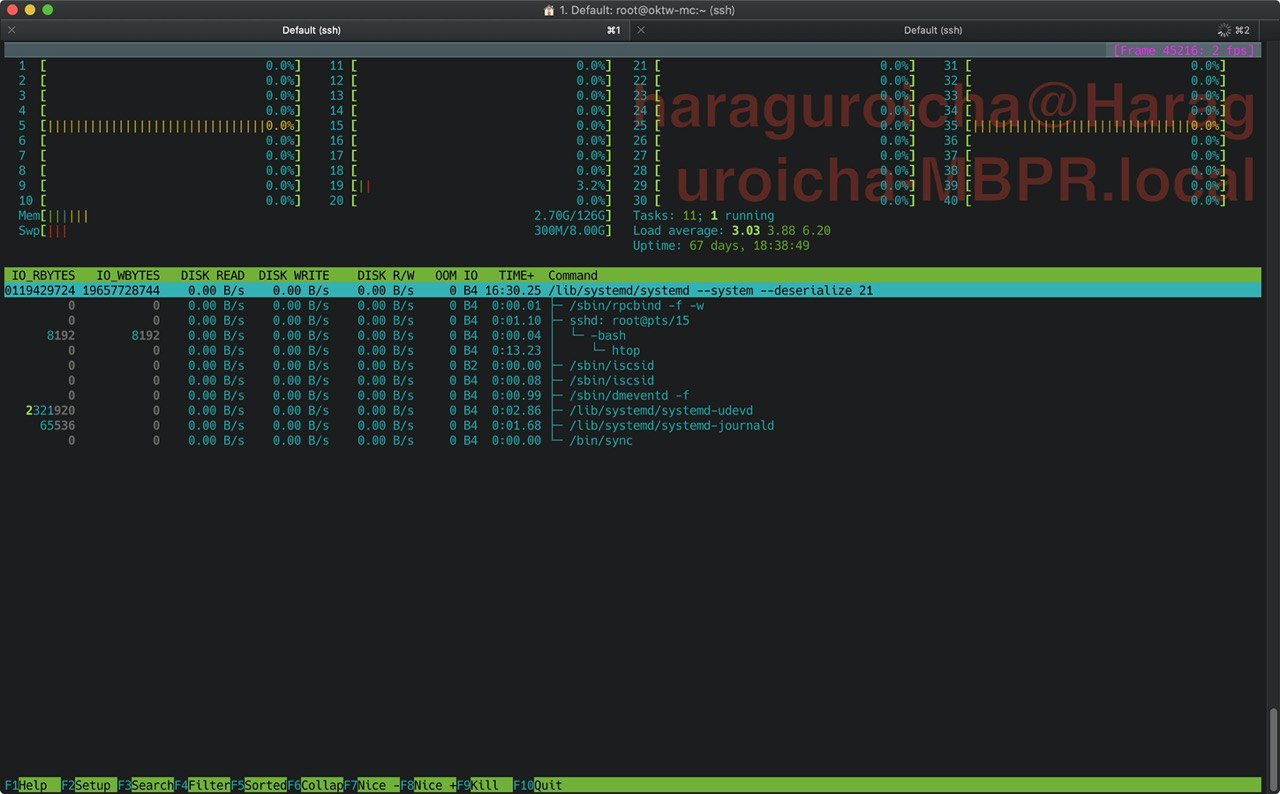Viewport: 1280px width, 794px height.
Task: Click the home icon in the window title
Action: click(549, 9)
